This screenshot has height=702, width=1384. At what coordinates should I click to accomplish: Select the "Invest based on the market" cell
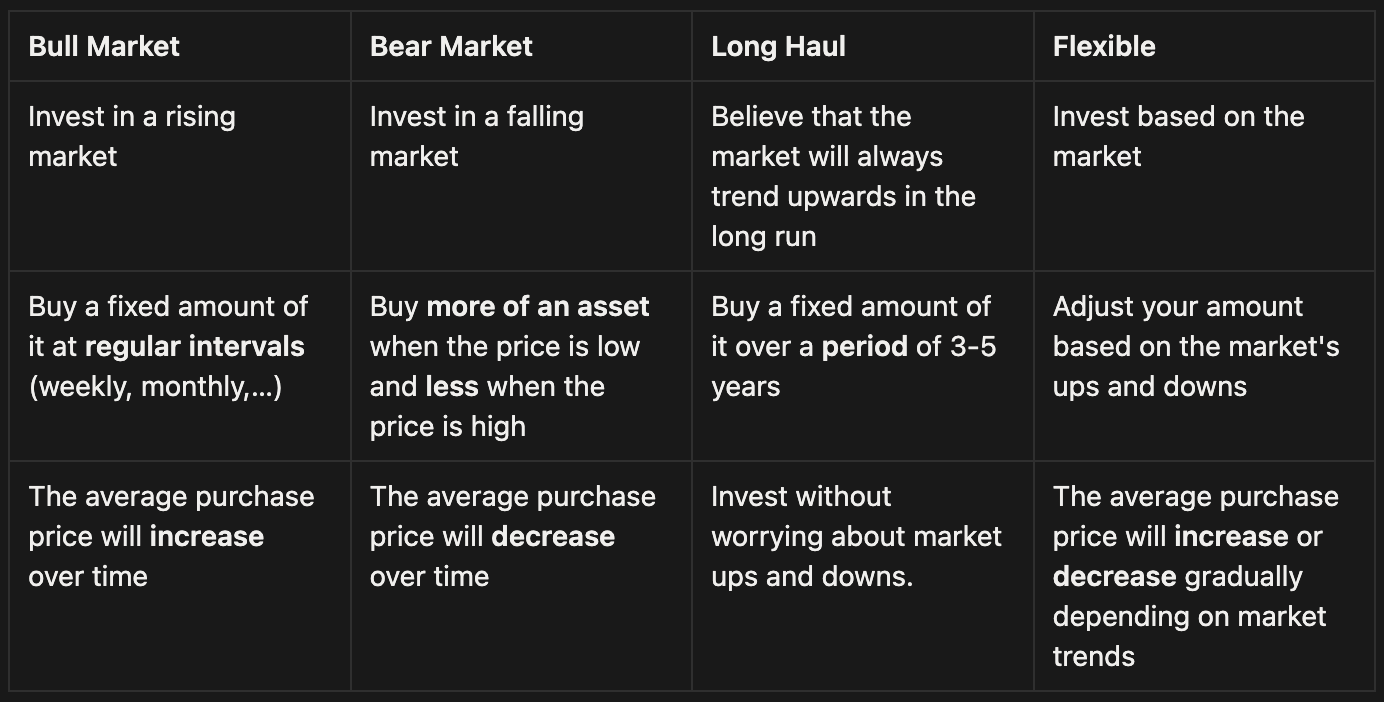(x=1178, y=136)
